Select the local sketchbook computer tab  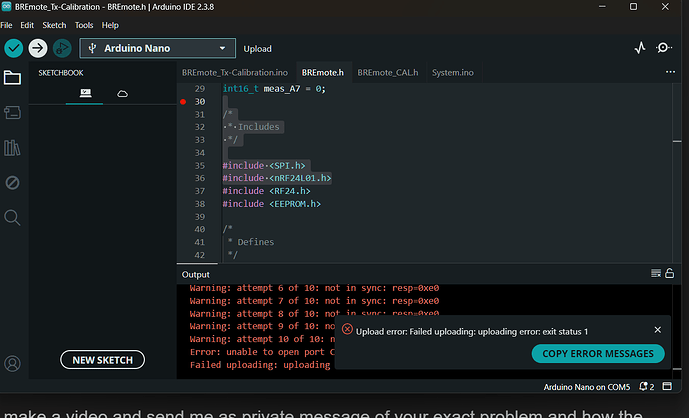85,93
